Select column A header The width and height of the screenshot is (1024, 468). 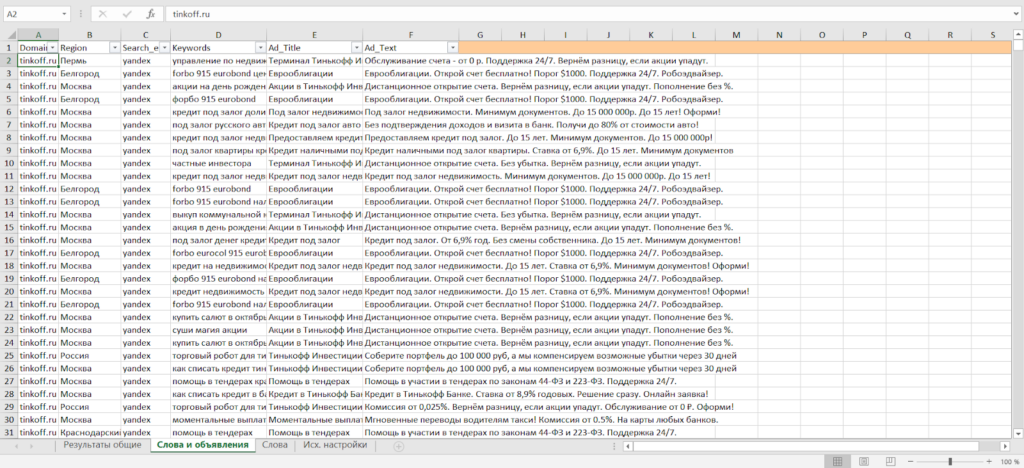[38, 35]
